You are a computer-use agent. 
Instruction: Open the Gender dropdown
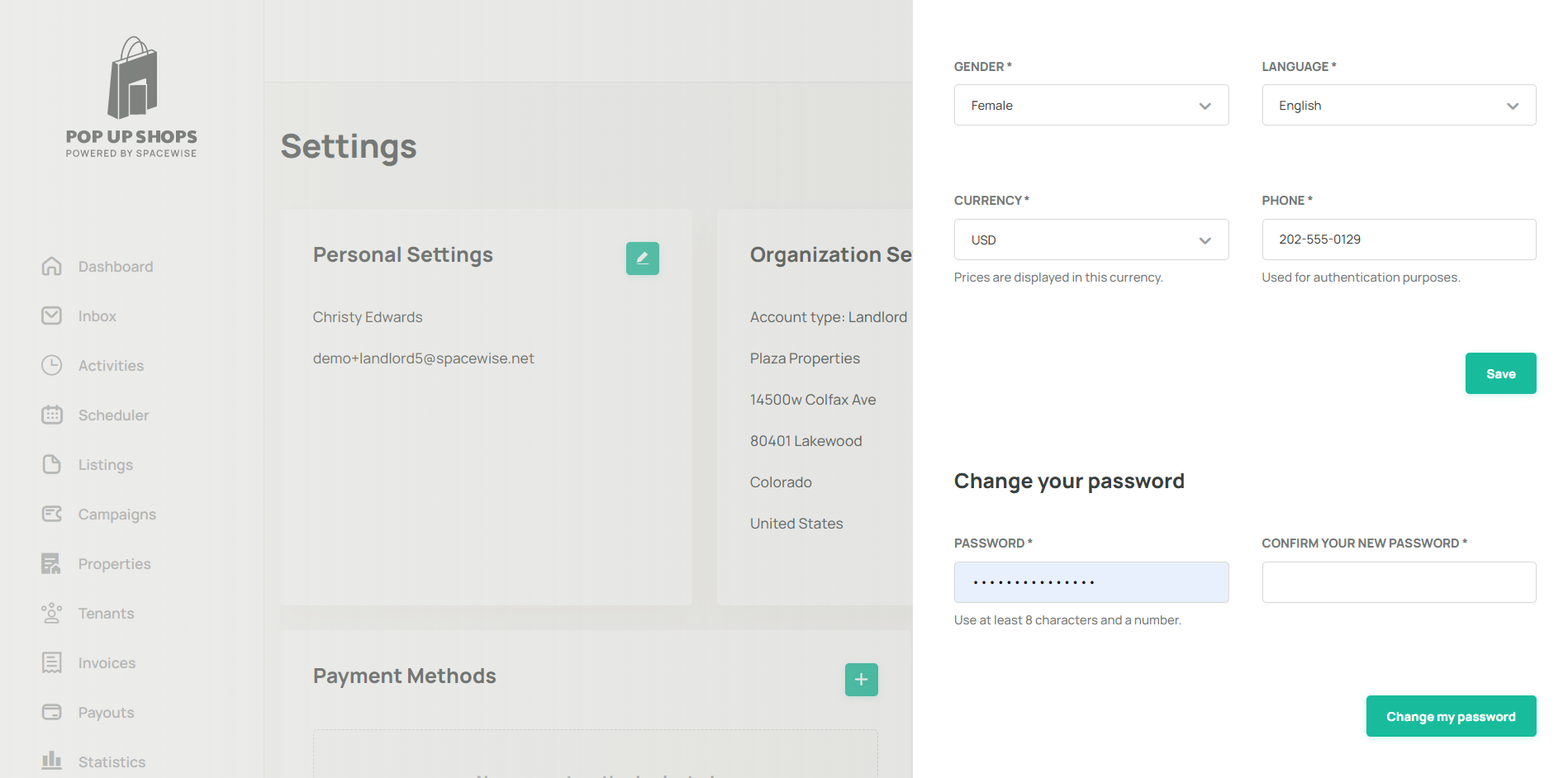(x=1090, y=105)
